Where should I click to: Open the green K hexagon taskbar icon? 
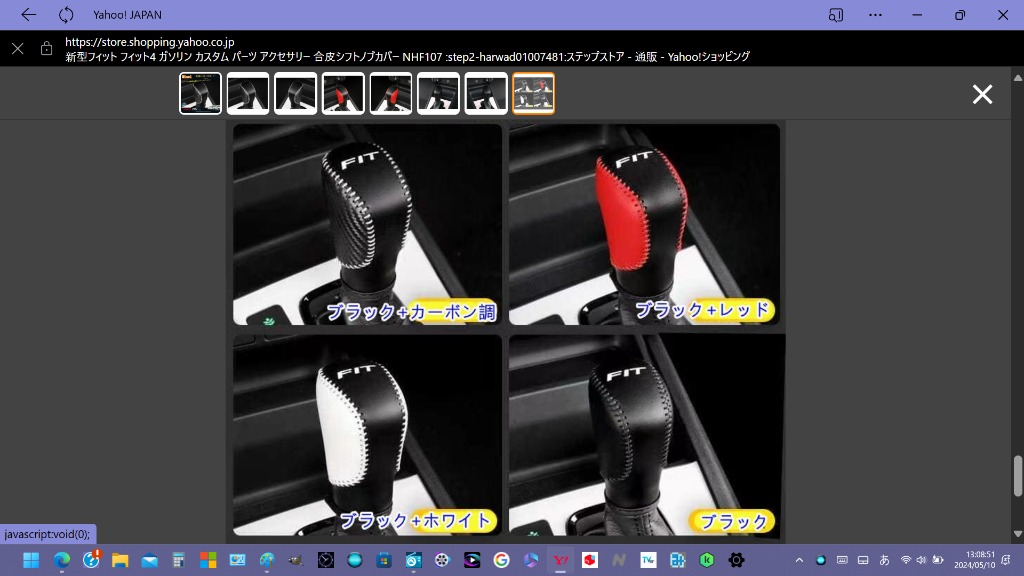point(707,560)
